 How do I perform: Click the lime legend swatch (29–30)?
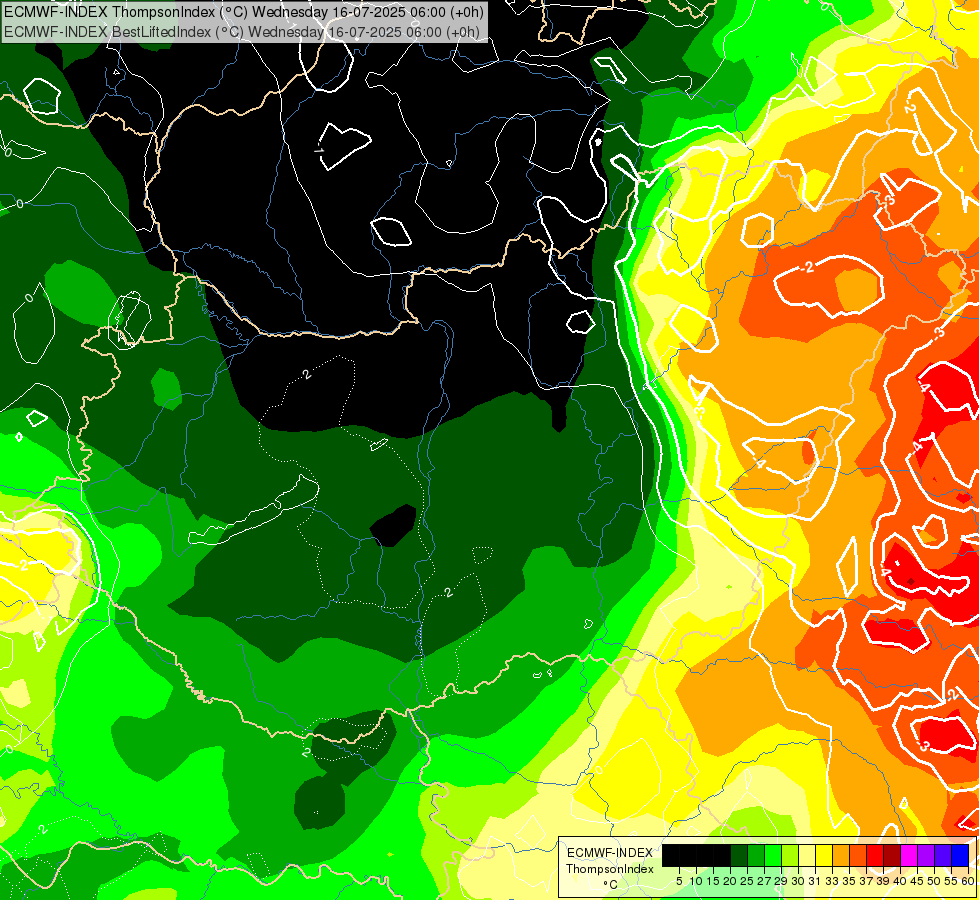pyautogui.click(x=790, y=855)
